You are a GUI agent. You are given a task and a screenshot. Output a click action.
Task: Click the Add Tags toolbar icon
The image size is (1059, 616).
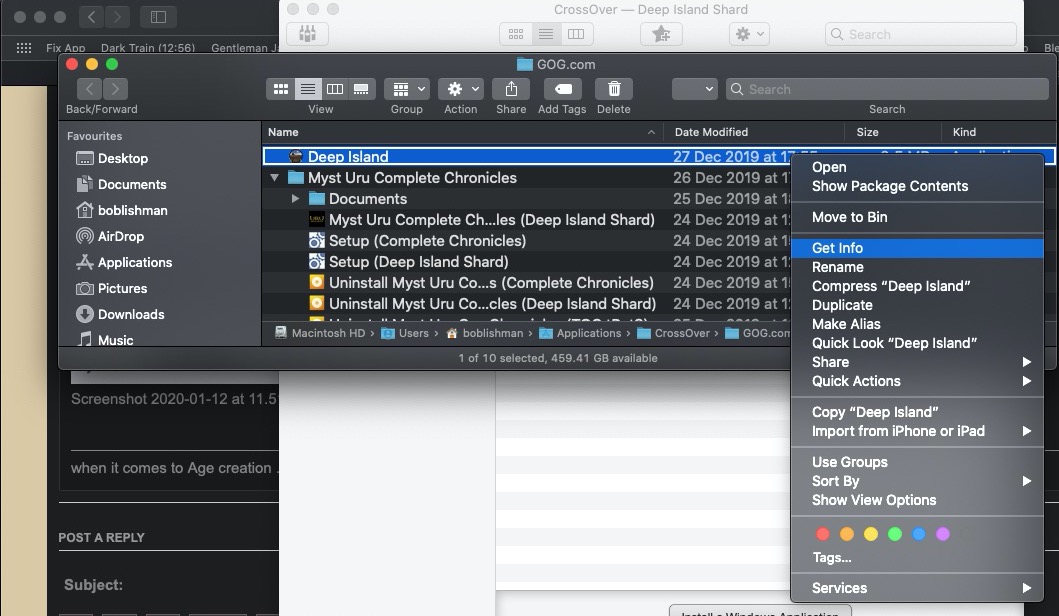point(563,89)
